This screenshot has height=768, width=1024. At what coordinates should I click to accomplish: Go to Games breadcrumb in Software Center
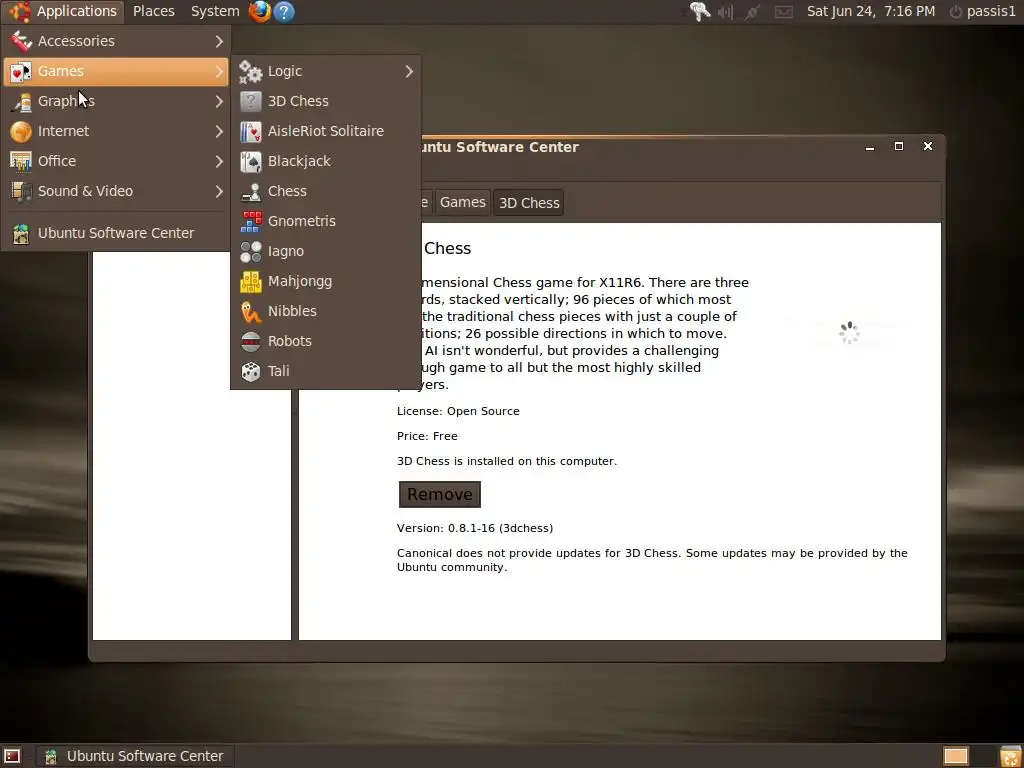click(462, 202)
